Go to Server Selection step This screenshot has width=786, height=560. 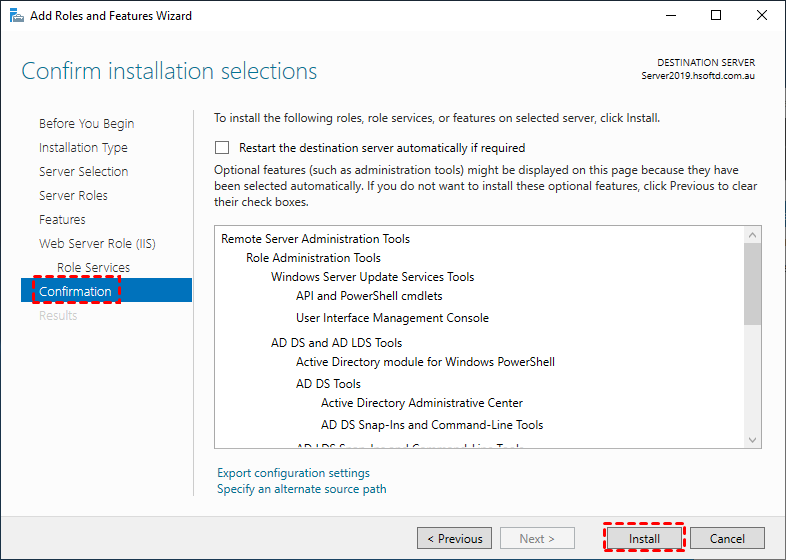(83, 172)
